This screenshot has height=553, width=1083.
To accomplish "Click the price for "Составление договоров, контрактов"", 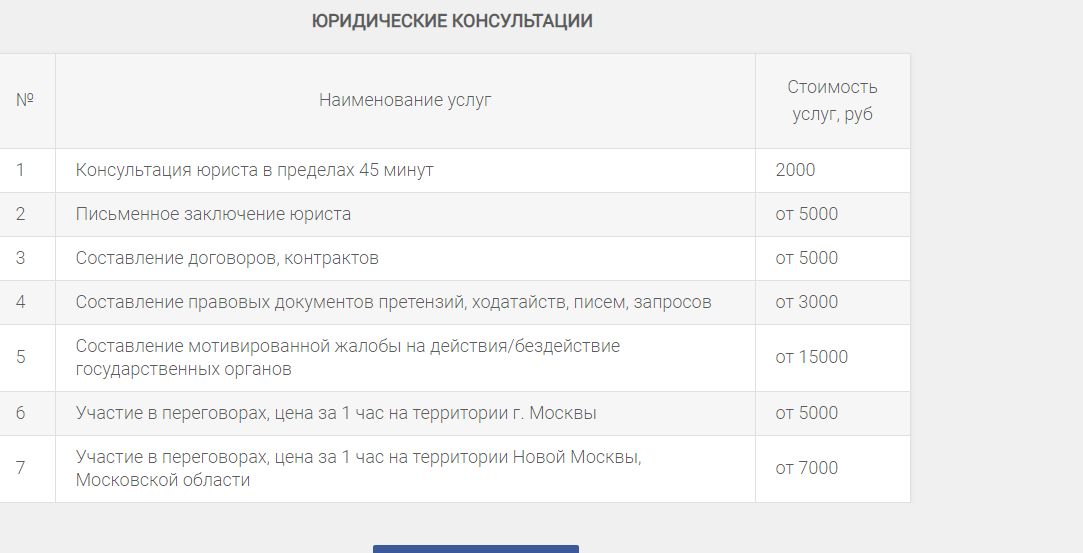I will [x=807, y=258].
